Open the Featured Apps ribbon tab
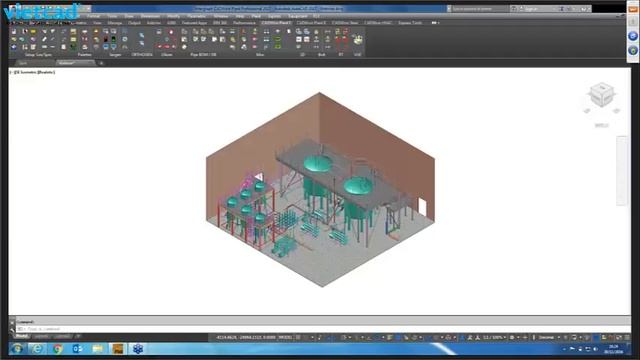This screenshot has height=360, width=640. tap(194, 22)
